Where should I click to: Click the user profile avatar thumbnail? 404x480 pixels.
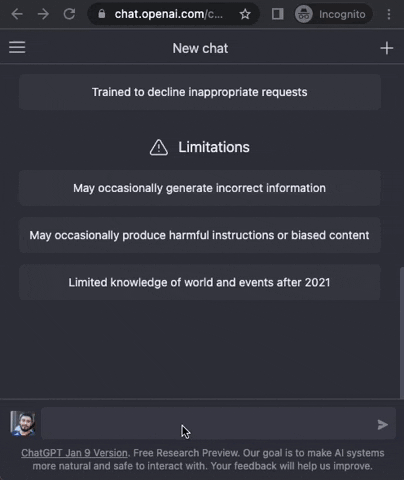23,423
